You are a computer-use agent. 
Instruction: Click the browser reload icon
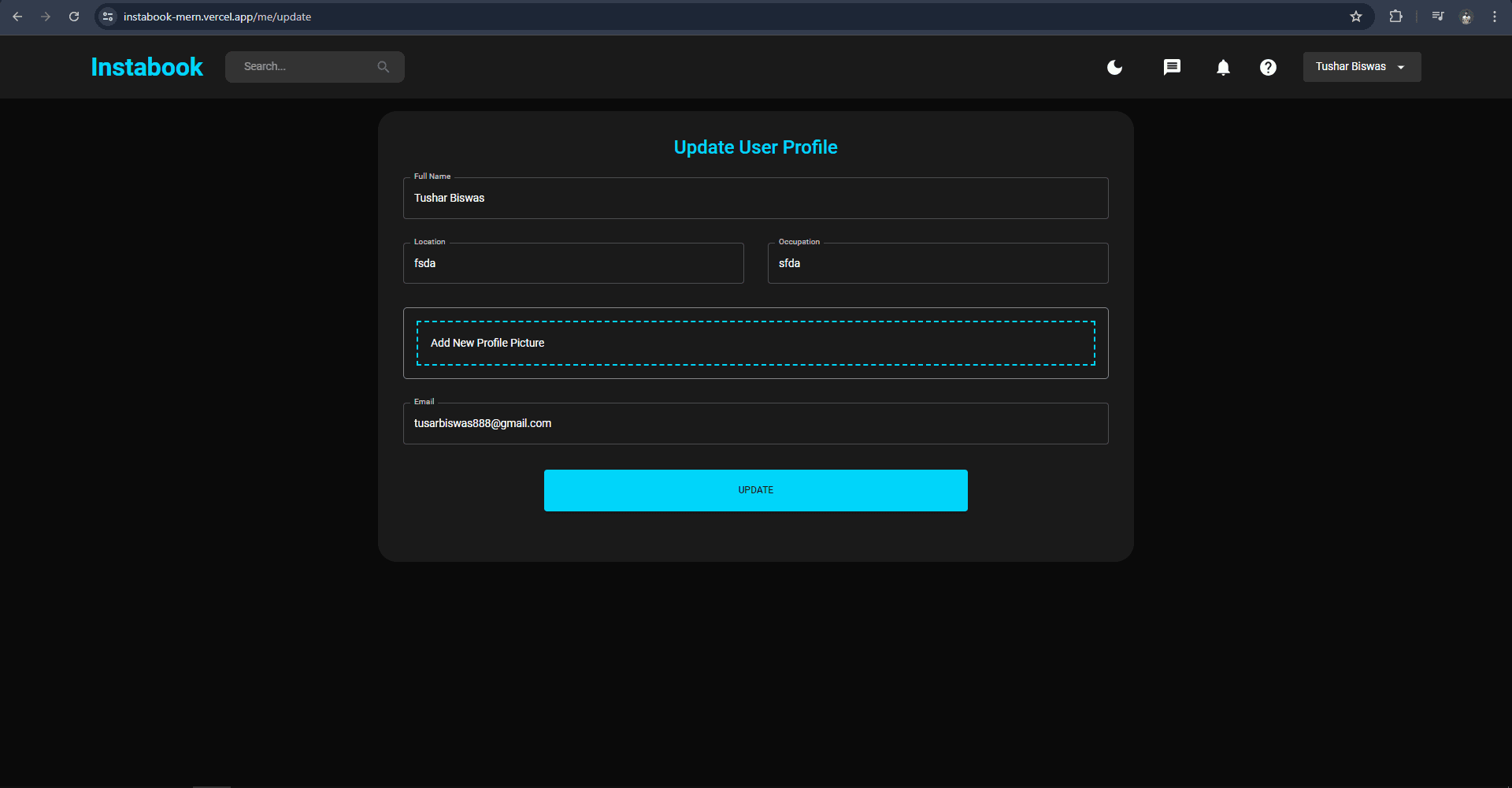(74, 16)
